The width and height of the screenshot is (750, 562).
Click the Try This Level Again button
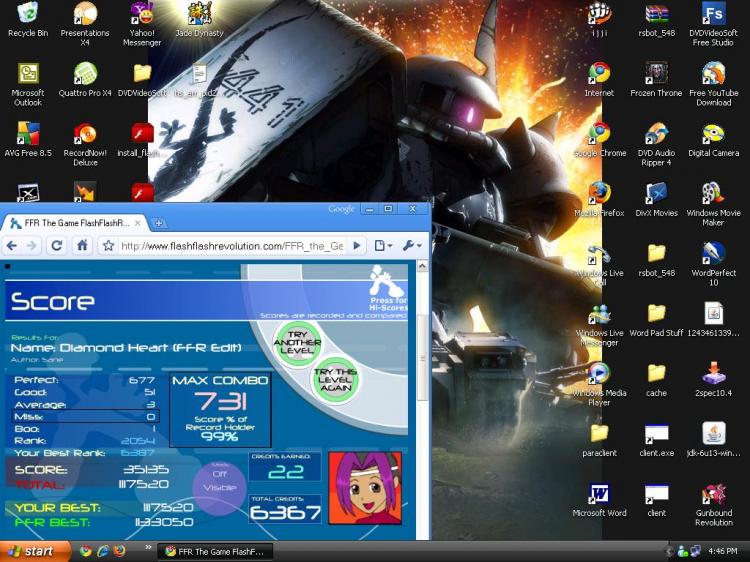[335, 380]
